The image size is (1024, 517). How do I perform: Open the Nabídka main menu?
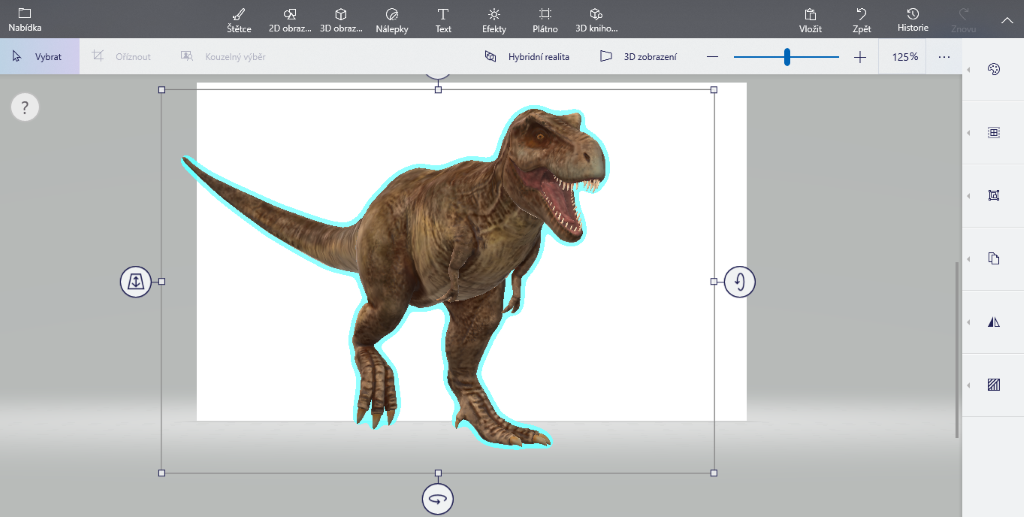[x=25, y=19]
